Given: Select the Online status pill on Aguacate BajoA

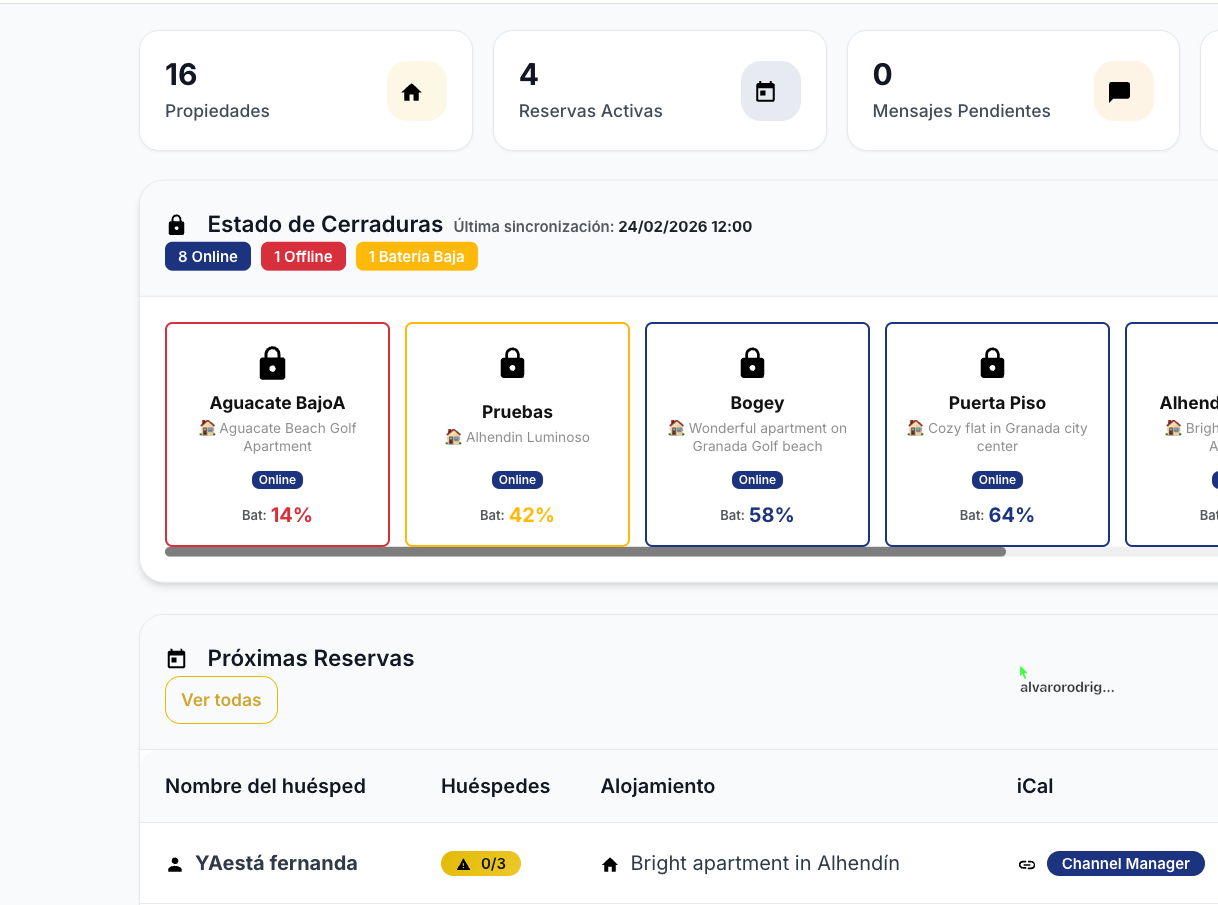Looking at the screenshot, I should coord(277,479).
